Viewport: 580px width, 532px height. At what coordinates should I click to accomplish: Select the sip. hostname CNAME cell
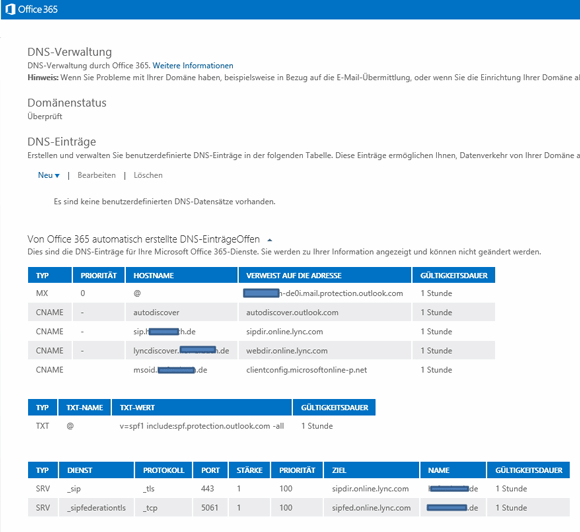(x=164, y=331)
